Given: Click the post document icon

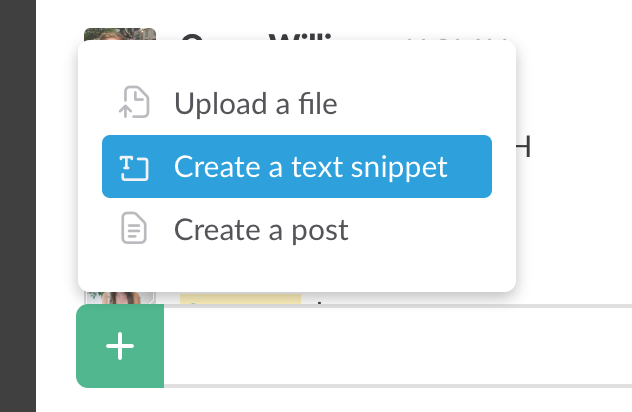Looking at the screenshot, I should 134,230.
